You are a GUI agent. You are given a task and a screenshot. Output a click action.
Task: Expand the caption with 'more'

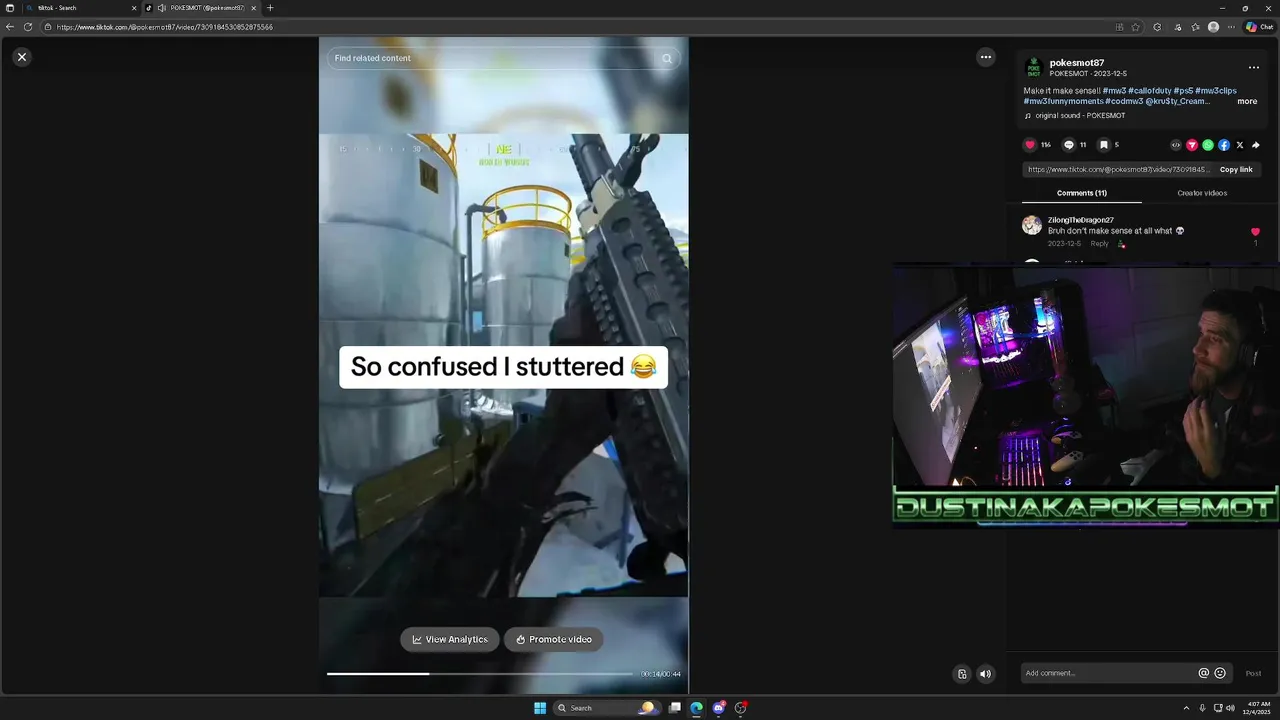tap(1247, 101)
